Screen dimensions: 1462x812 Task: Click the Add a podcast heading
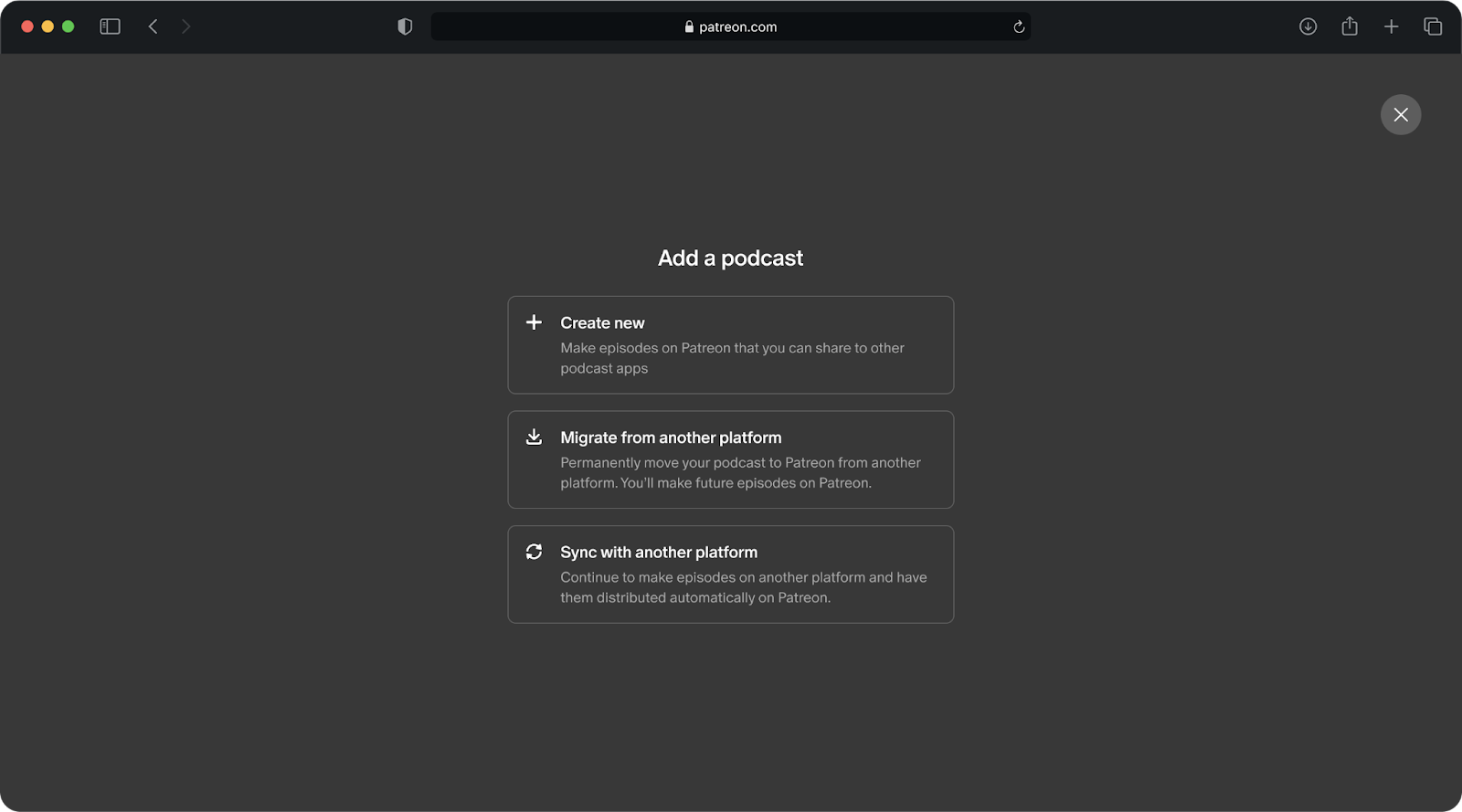(731, 258)
